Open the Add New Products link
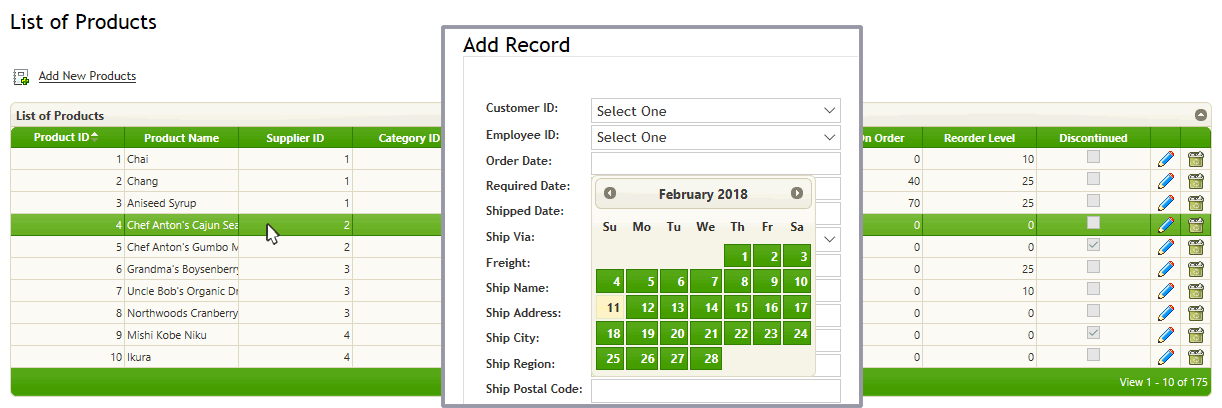The height and width of the screenshot is (408, 1222). pyautogui.click(x=87, y=76)
